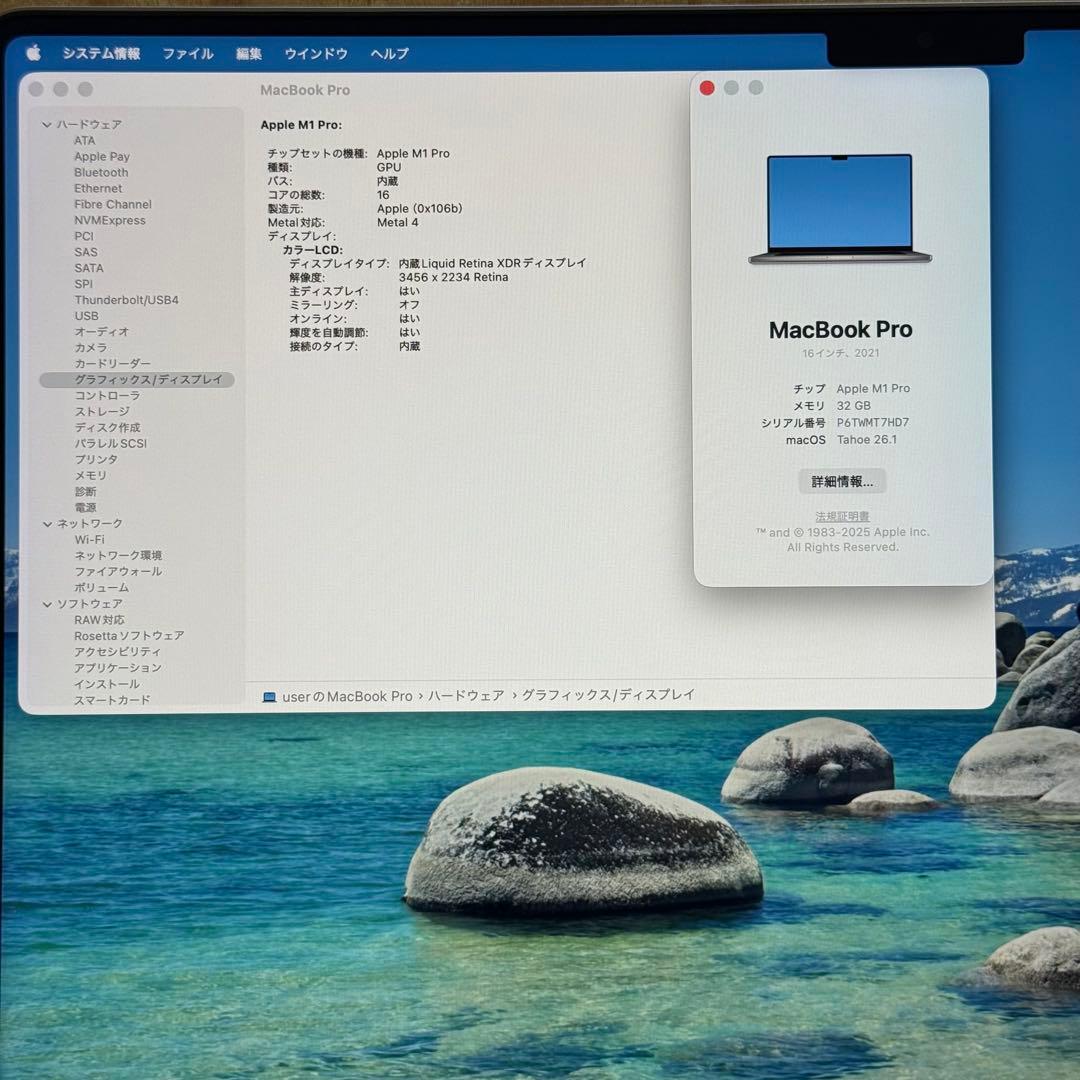This screenshot has height=1080, width=1080.
Task: Collapse the ソフトウェア section
Action: click(46, 604)
